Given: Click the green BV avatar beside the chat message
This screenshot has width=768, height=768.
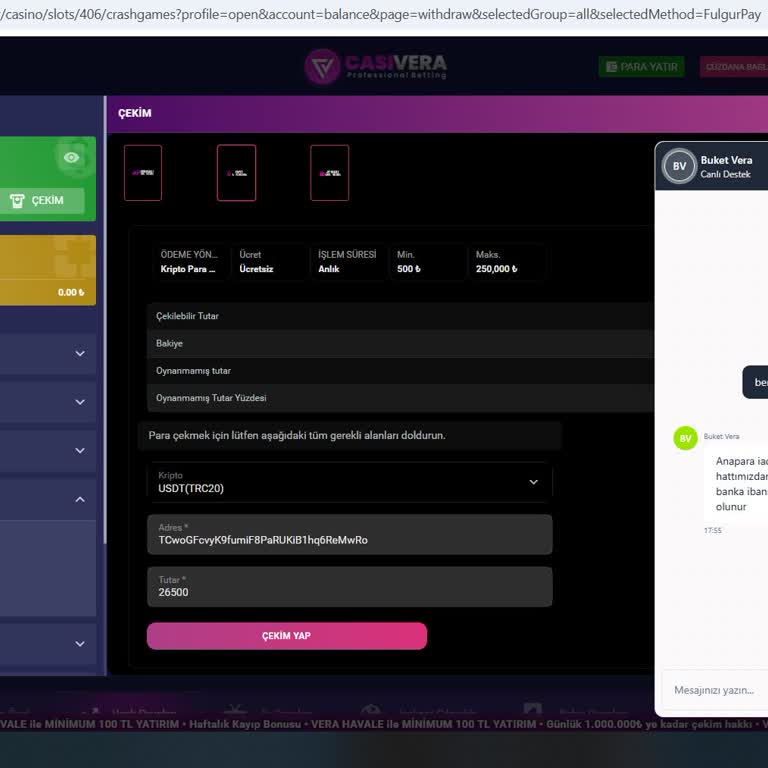Looking at the screenshot, I should 685,438.
